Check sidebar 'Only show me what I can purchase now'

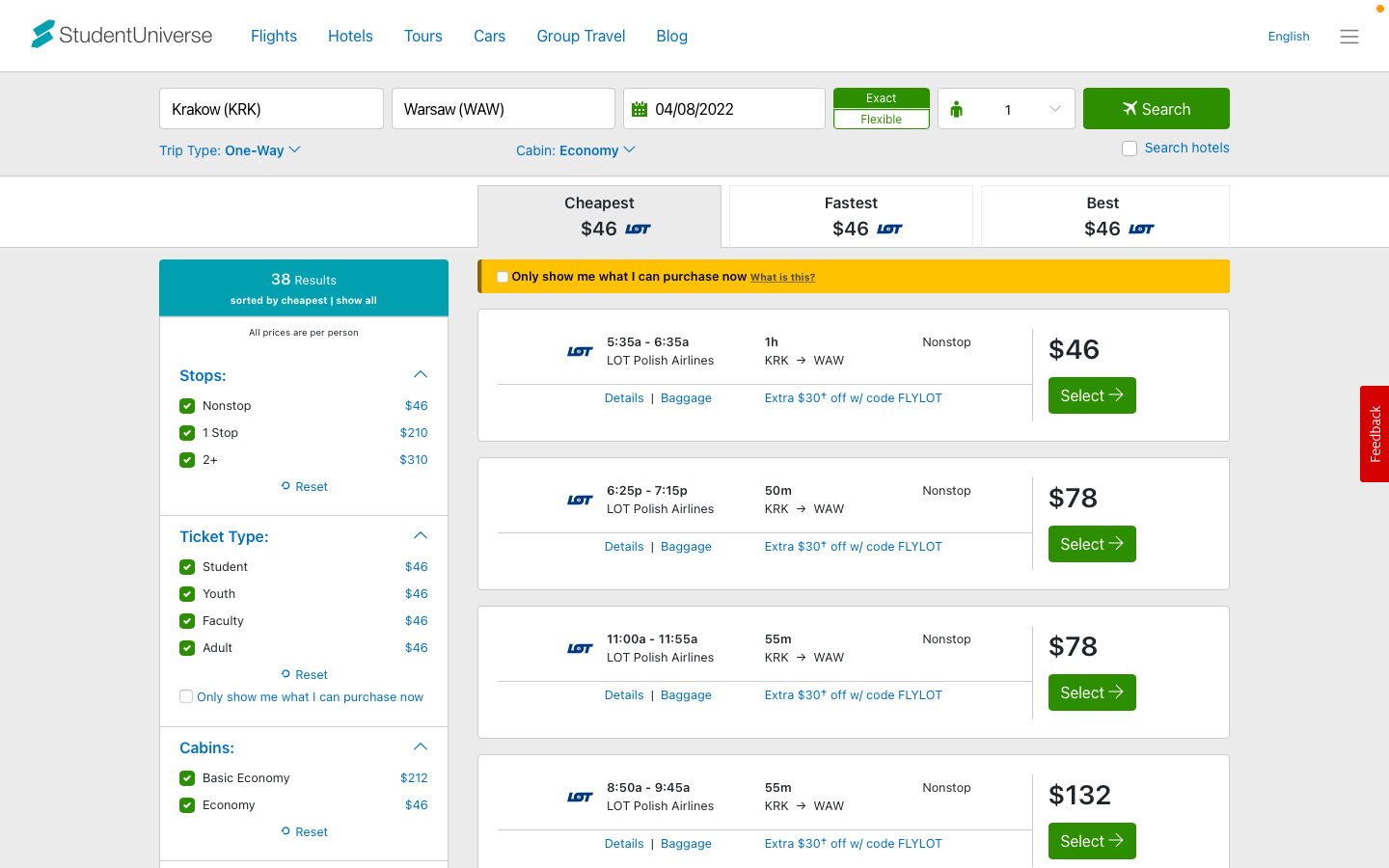click(x=186, y=696)
